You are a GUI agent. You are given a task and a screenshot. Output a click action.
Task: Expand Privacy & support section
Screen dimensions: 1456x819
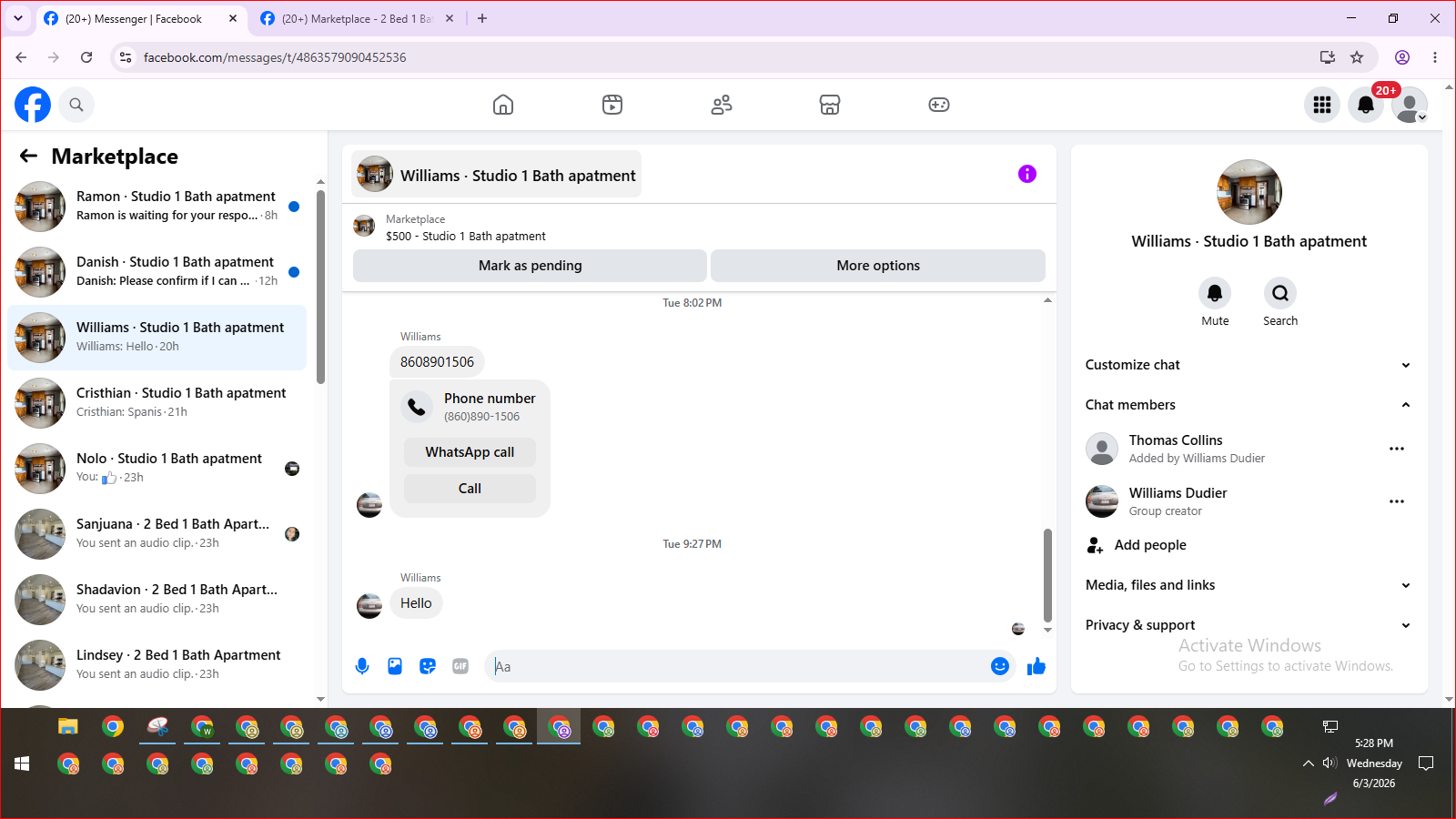click(x=1249, y=625)
